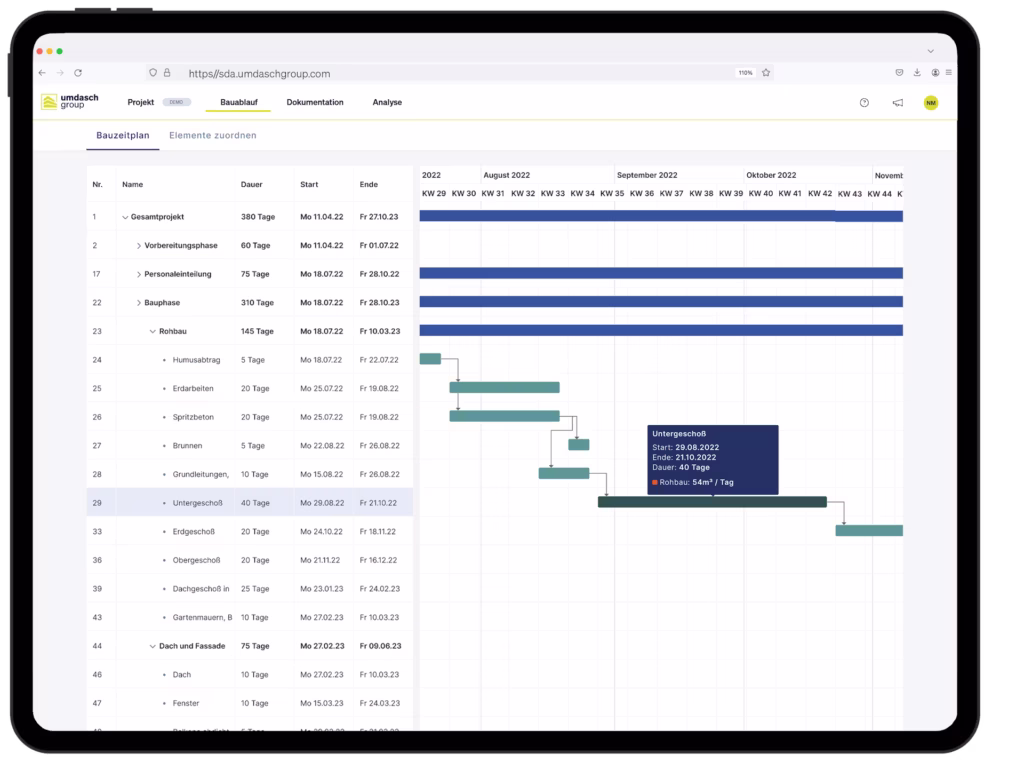This screenshot has width=1024, height=762.
Task: Open the announcements megaphone icon
Action: coord(898,103)
